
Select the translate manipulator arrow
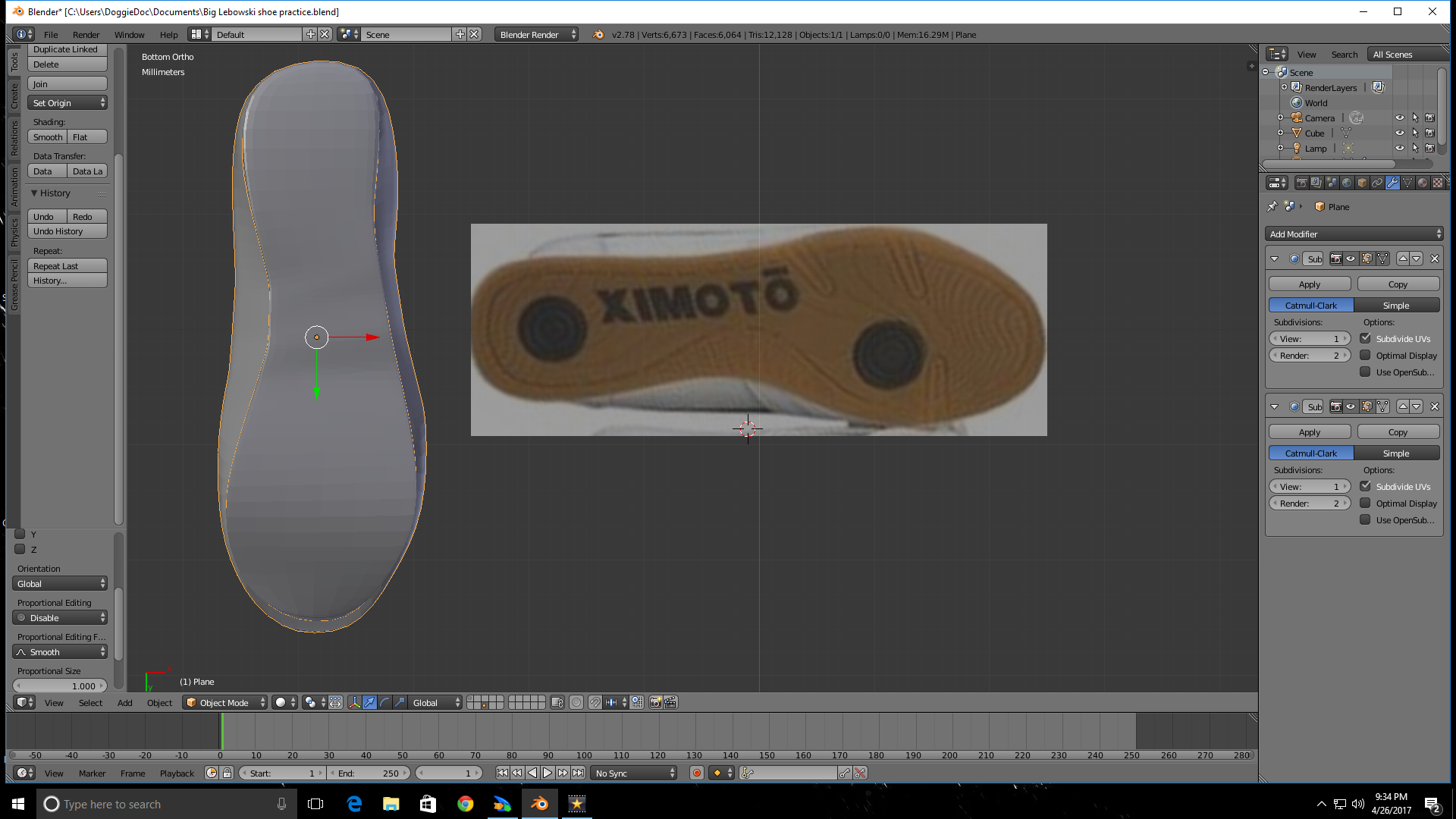tap(369, 702)
